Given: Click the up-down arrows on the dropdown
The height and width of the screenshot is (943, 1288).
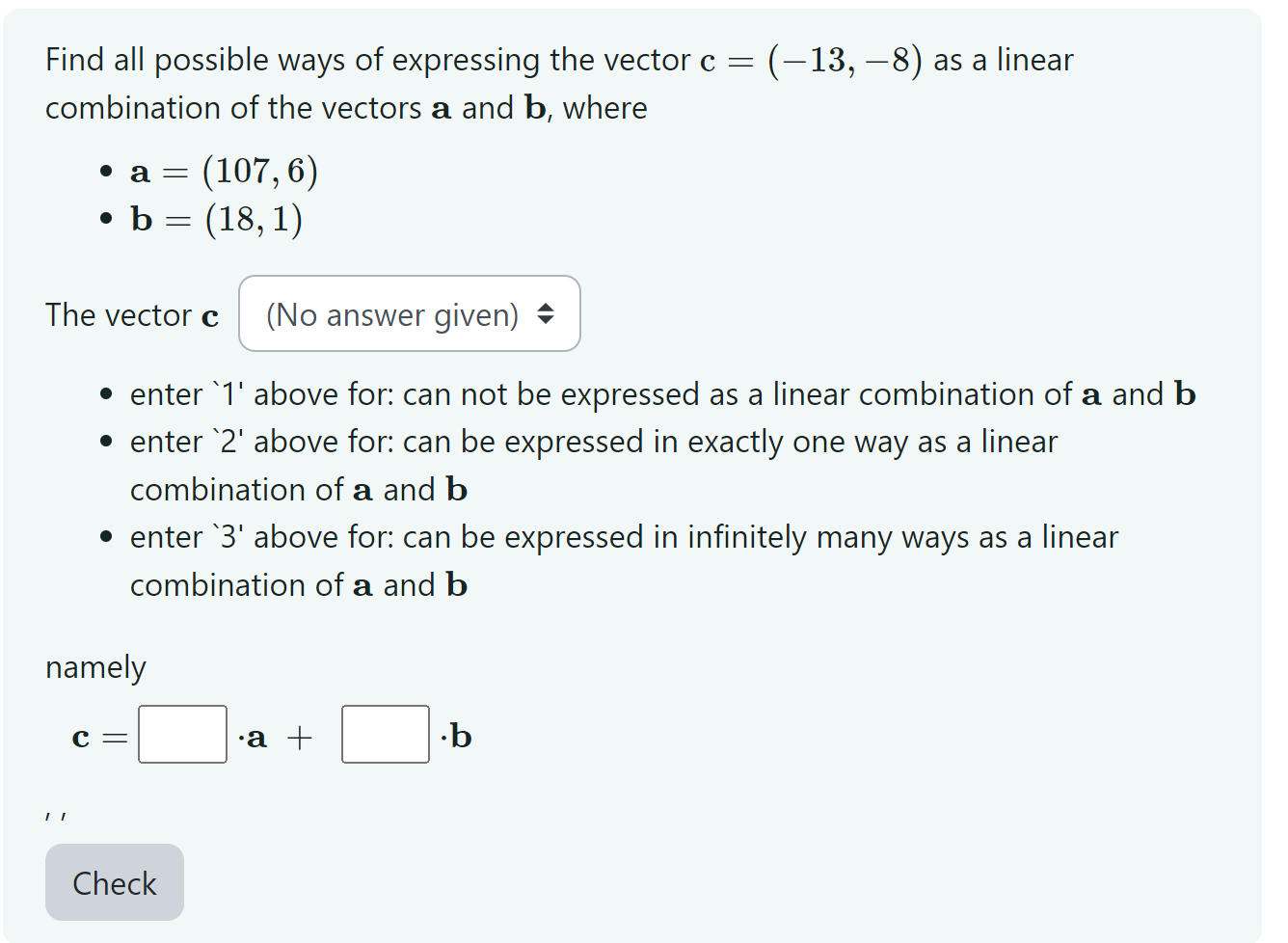Looking at the screenshot, I should (548, 313).
